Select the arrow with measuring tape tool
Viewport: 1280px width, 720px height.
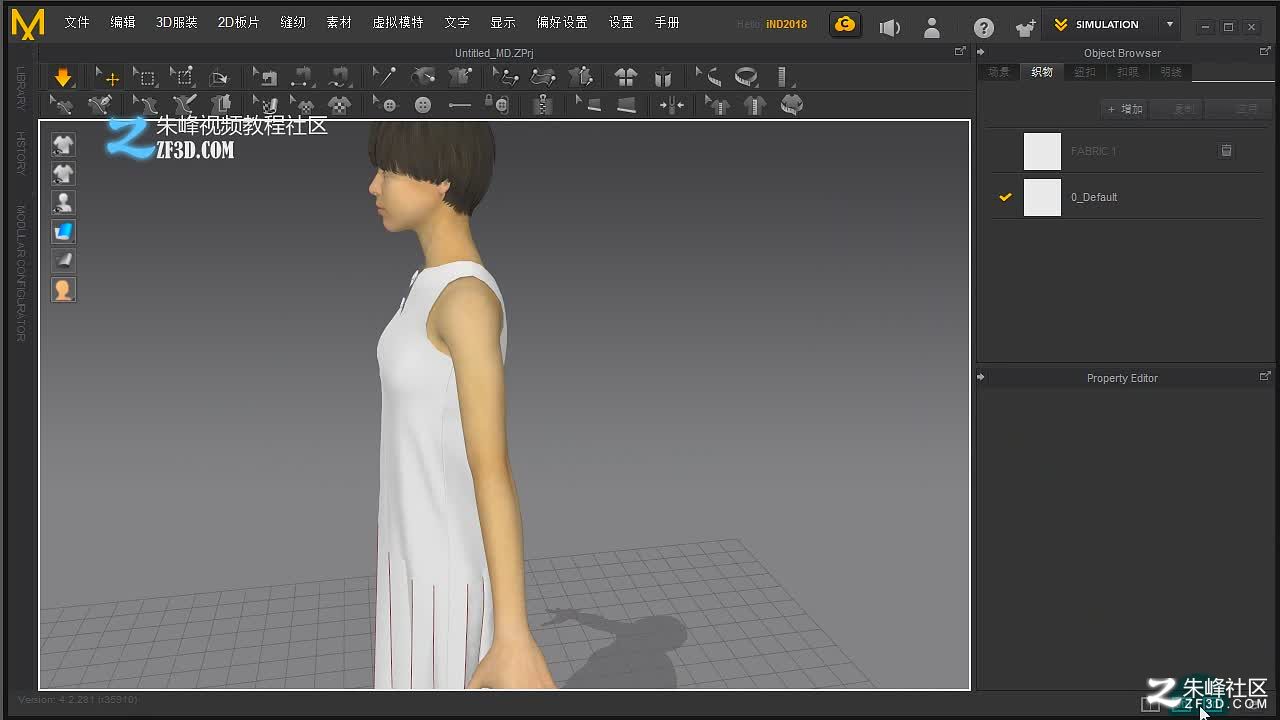pos(708,78)
